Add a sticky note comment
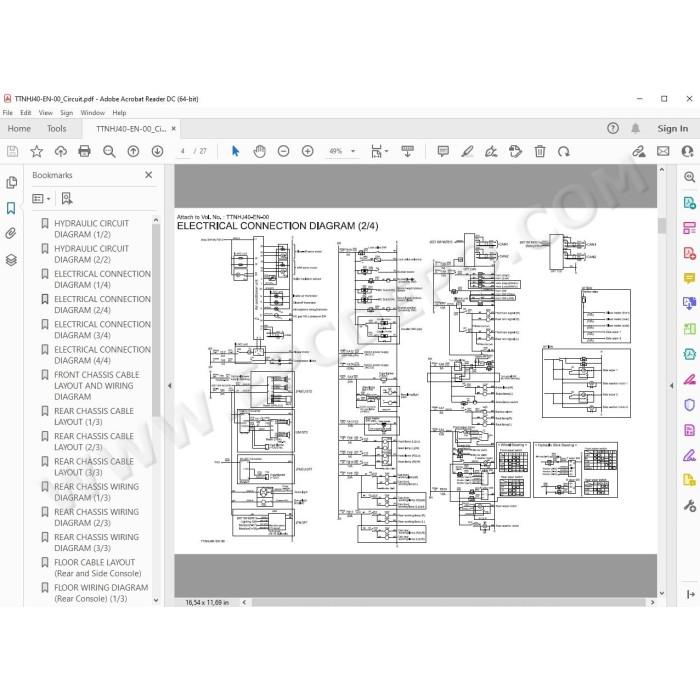Screen dimensions: 700x700 click(443, 152)
